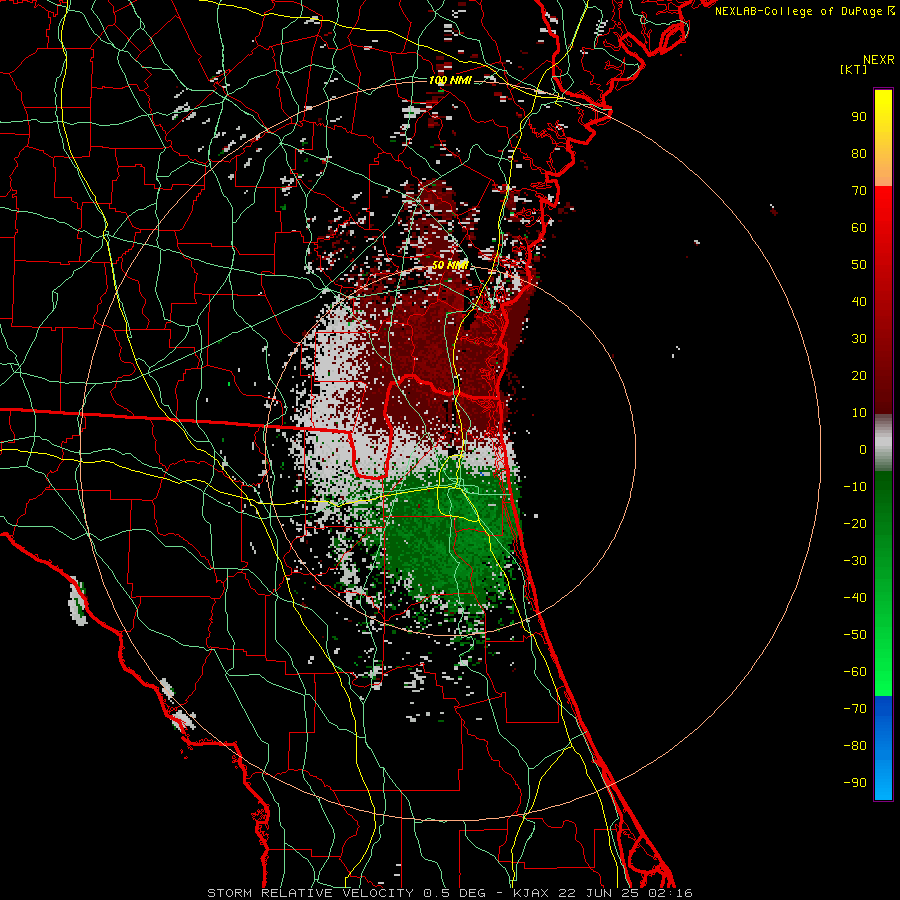The image size is (900, 900).
Task: Click the 30 value on the velocity scale
Action: [x=859, y=339]
